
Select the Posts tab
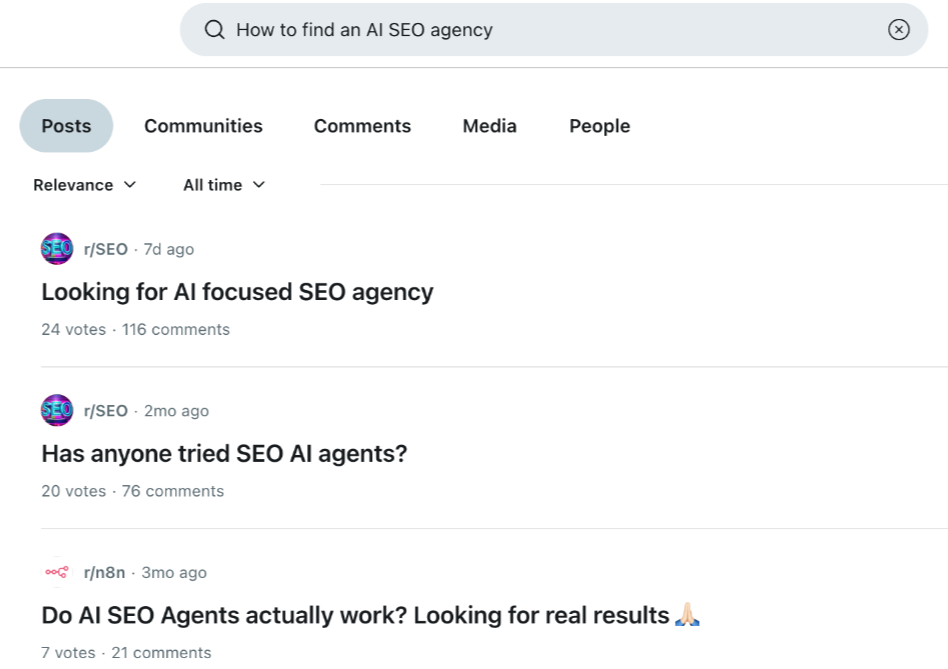66,126
